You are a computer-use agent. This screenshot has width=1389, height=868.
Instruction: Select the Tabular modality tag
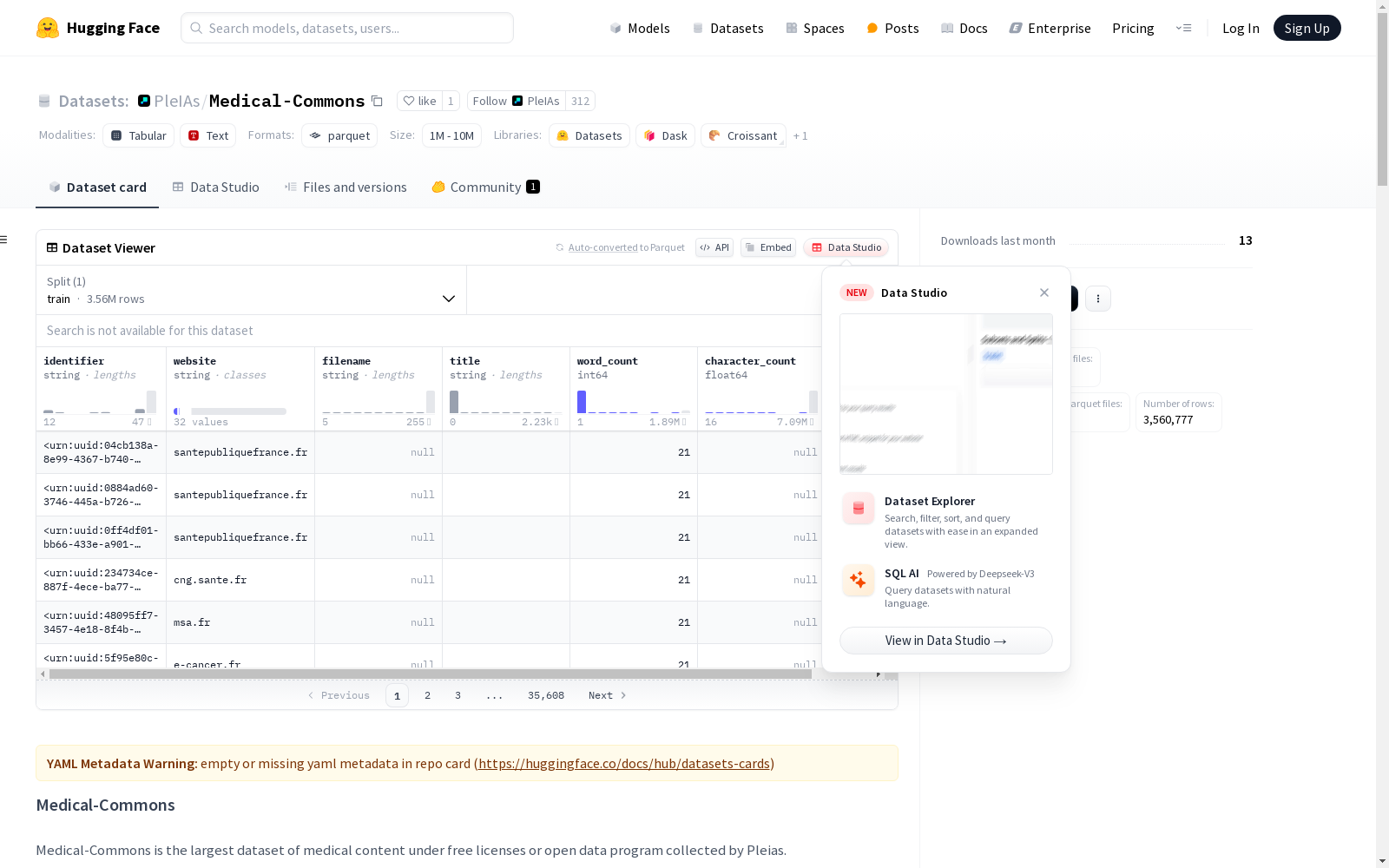[x=139, y=135]
